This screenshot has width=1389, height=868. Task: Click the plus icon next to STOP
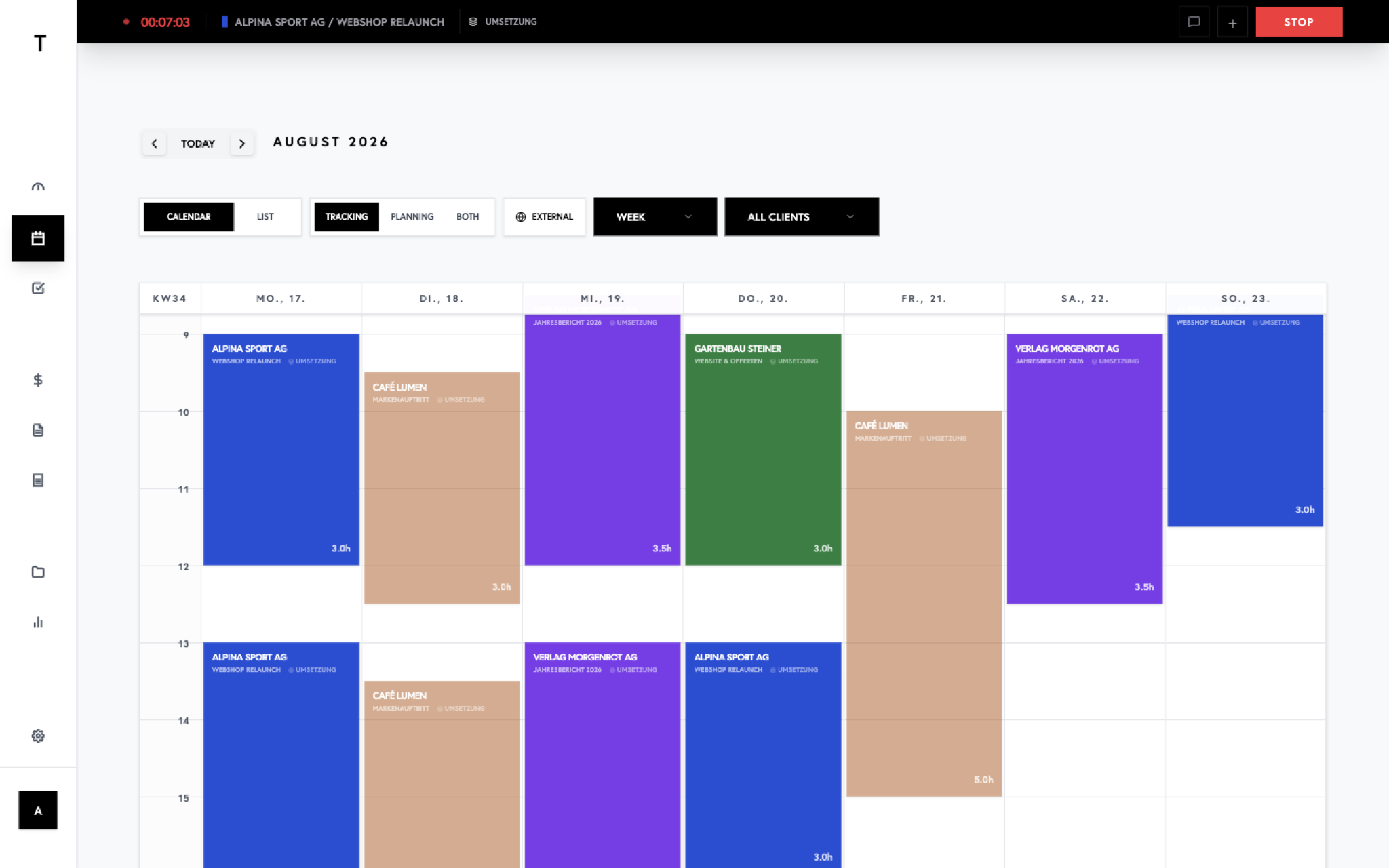tap(1232, 22)
